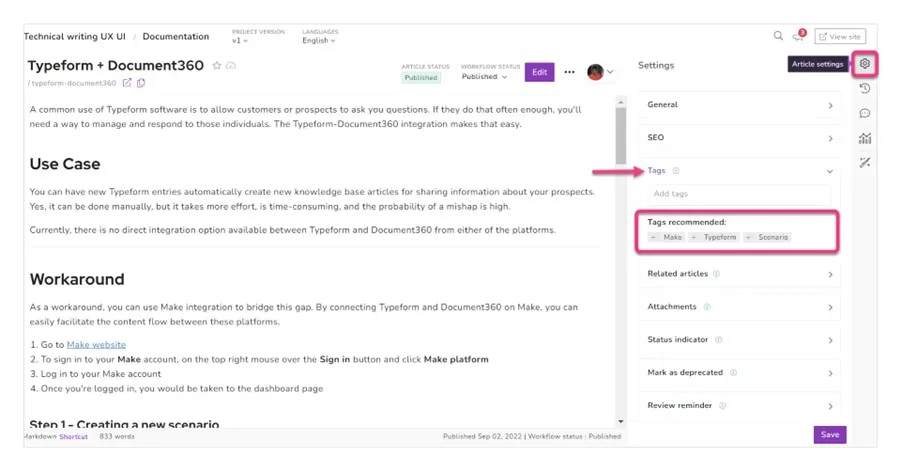Screen dimensions: 902x472
Task: Click the Save button
Action: click(830, 435)
